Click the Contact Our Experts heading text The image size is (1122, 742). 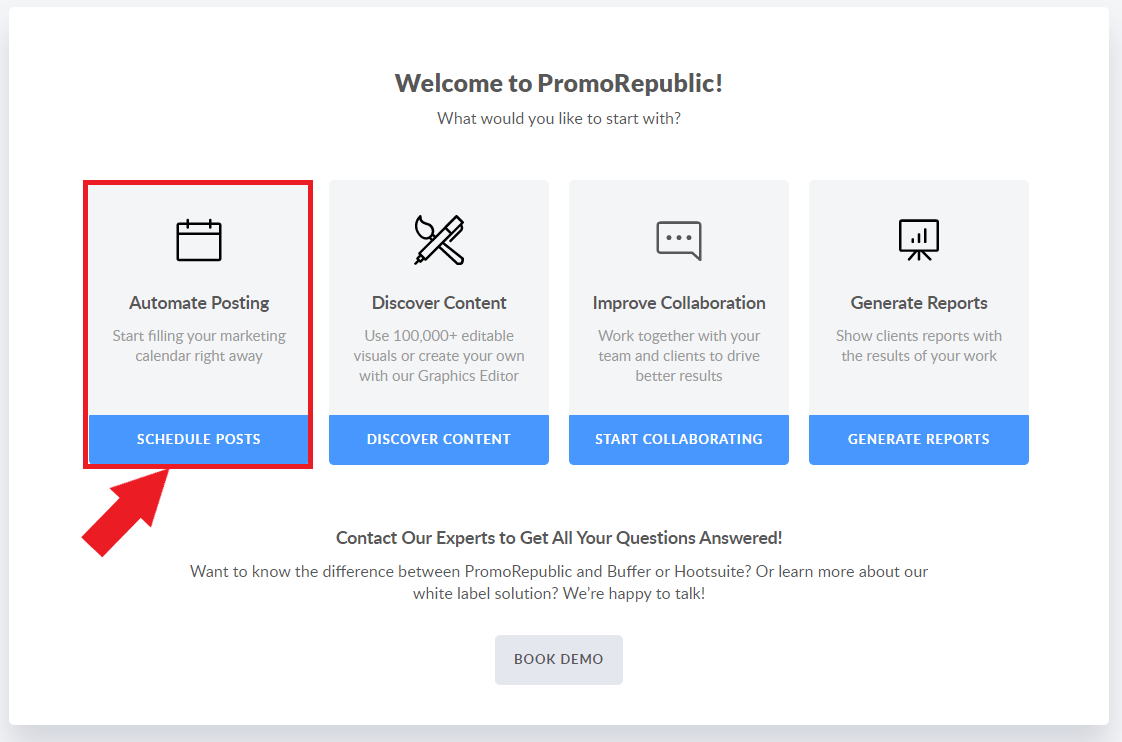(x=559, y=537)
